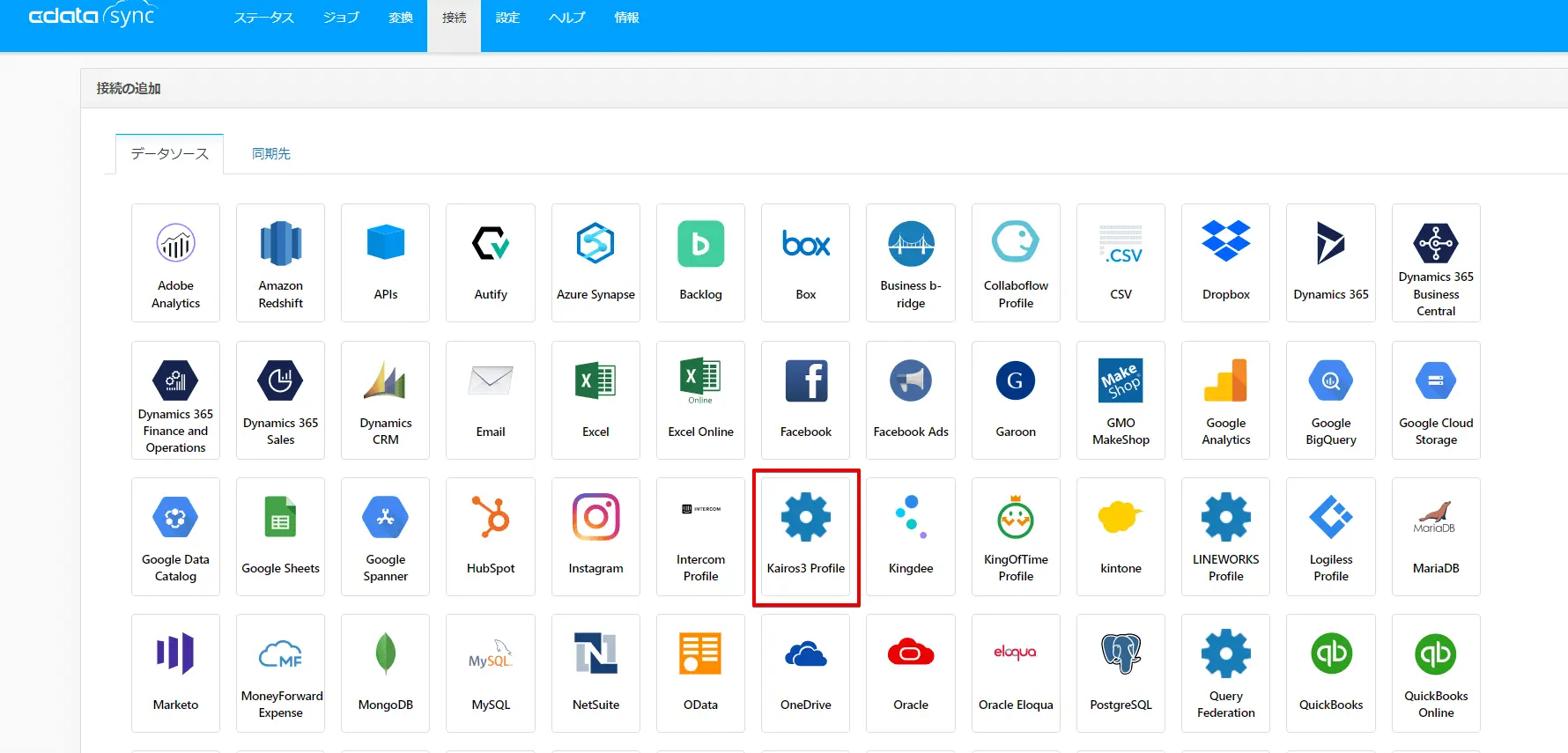Select the データソース tab
This screenshot has width=1568, height=753.
(170, 153)
